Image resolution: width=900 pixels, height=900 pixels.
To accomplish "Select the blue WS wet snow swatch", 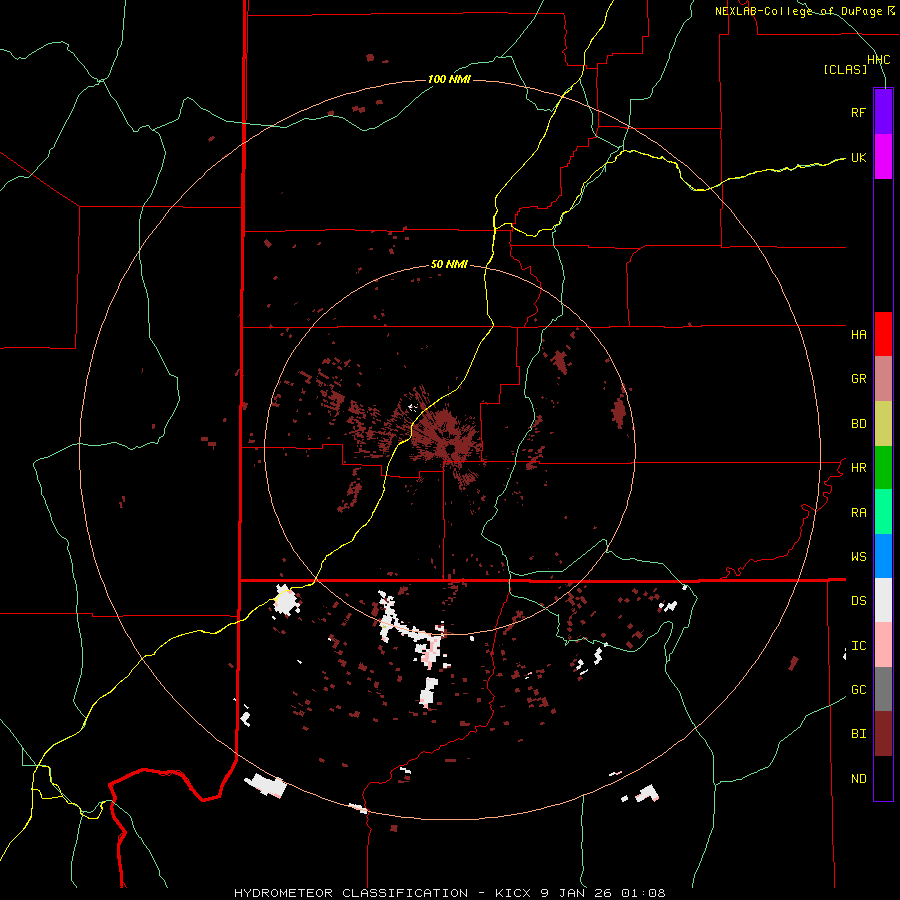I will [883, 556].
